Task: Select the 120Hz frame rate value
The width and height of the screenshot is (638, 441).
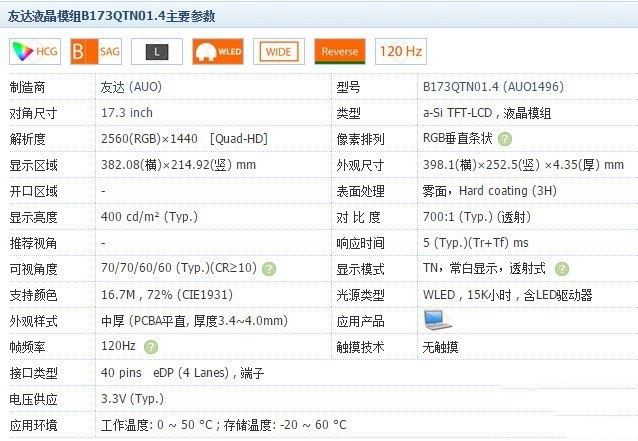Action: click(x=118, y=346)
